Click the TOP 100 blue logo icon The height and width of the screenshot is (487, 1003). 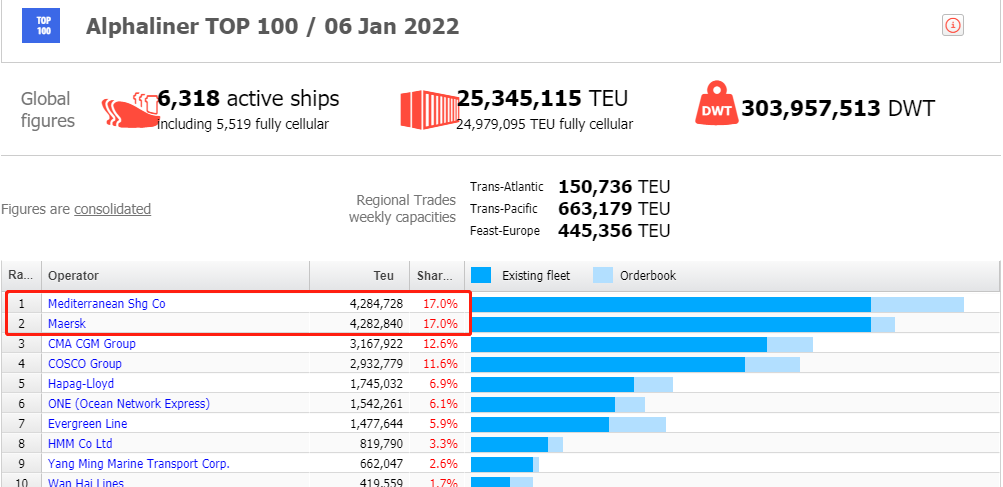(41, 26)
